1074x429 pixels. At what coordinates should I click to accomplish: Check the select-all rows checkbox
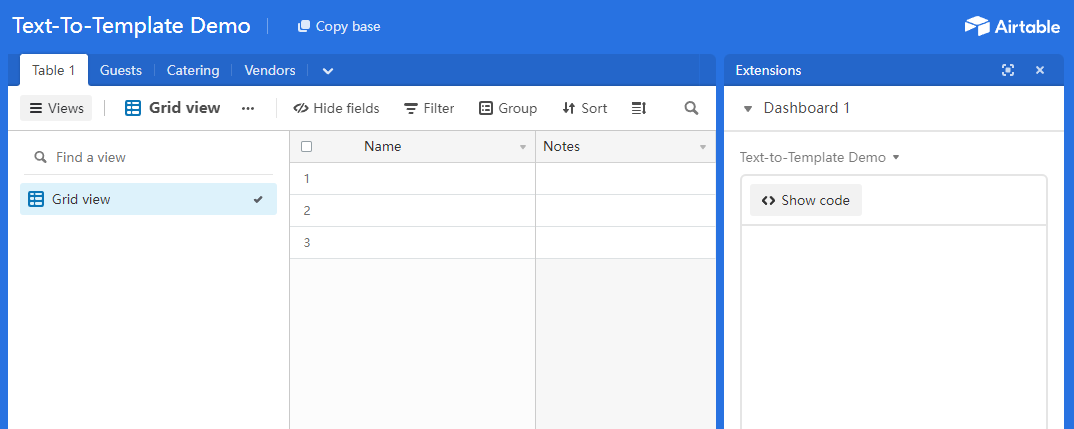307,147
